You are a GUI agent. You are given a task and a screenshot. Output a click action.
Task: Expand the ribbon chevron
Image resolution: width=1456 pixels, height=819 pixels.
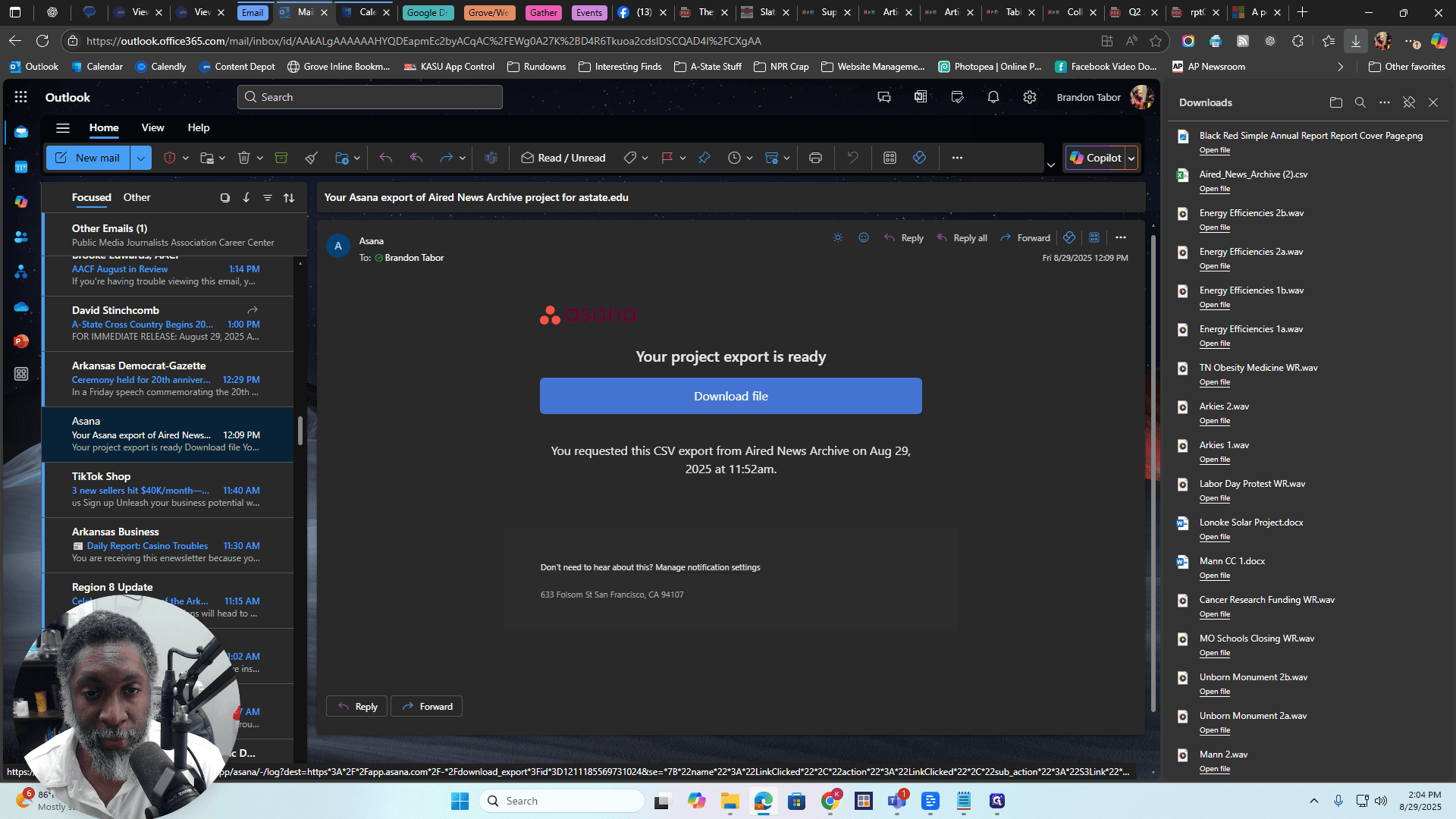(x=1050, y=165)
